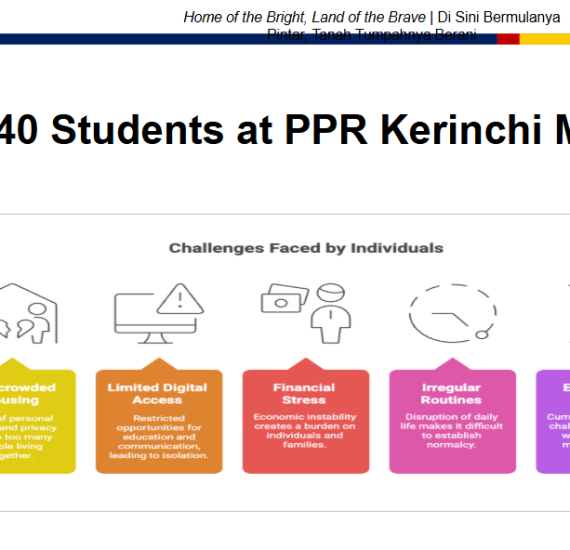Screen dimensions: 570x550
Task: Click the house with people icon
Action: pos(28,313)
